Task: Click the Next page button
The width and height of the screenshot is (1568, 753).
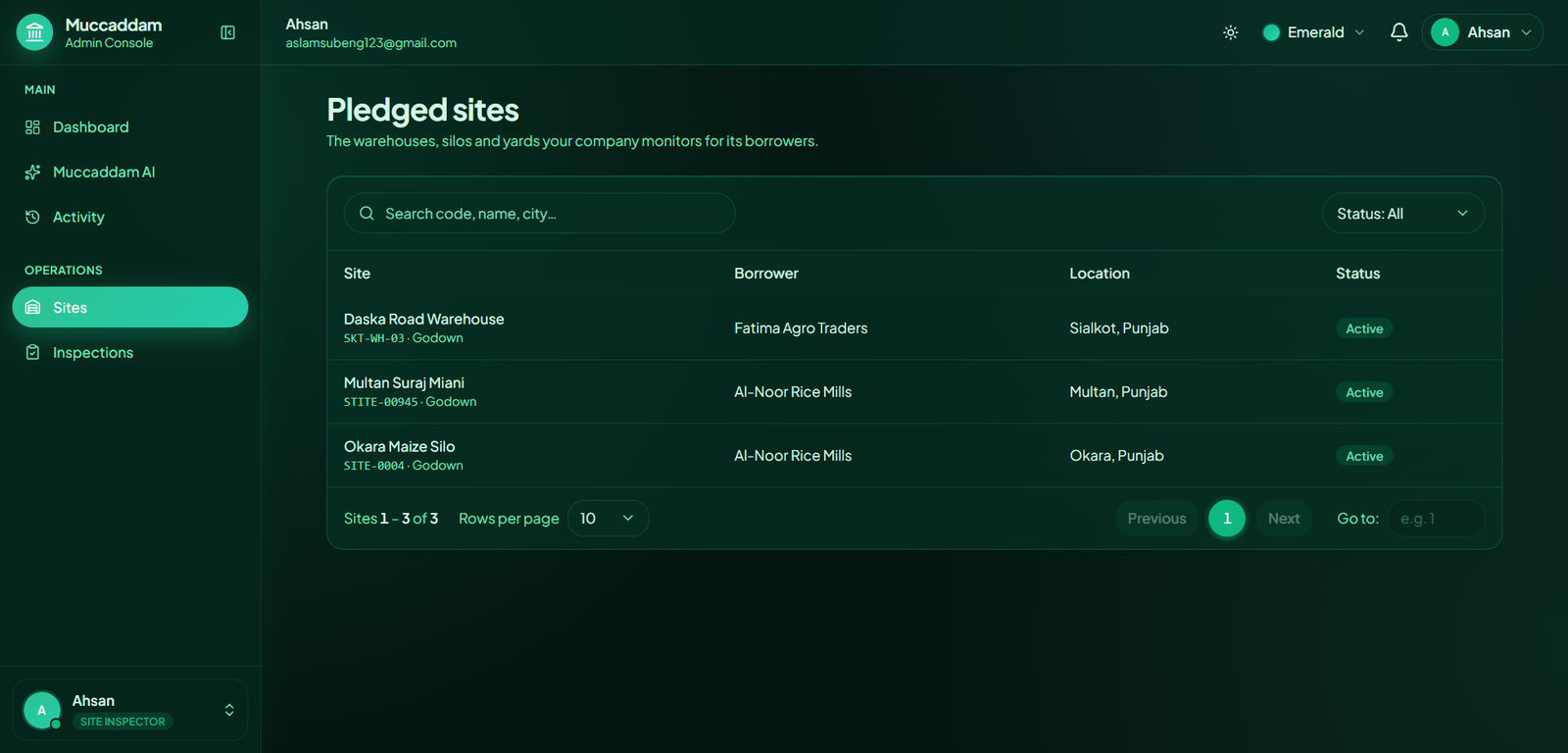Action: point(1284,519)
